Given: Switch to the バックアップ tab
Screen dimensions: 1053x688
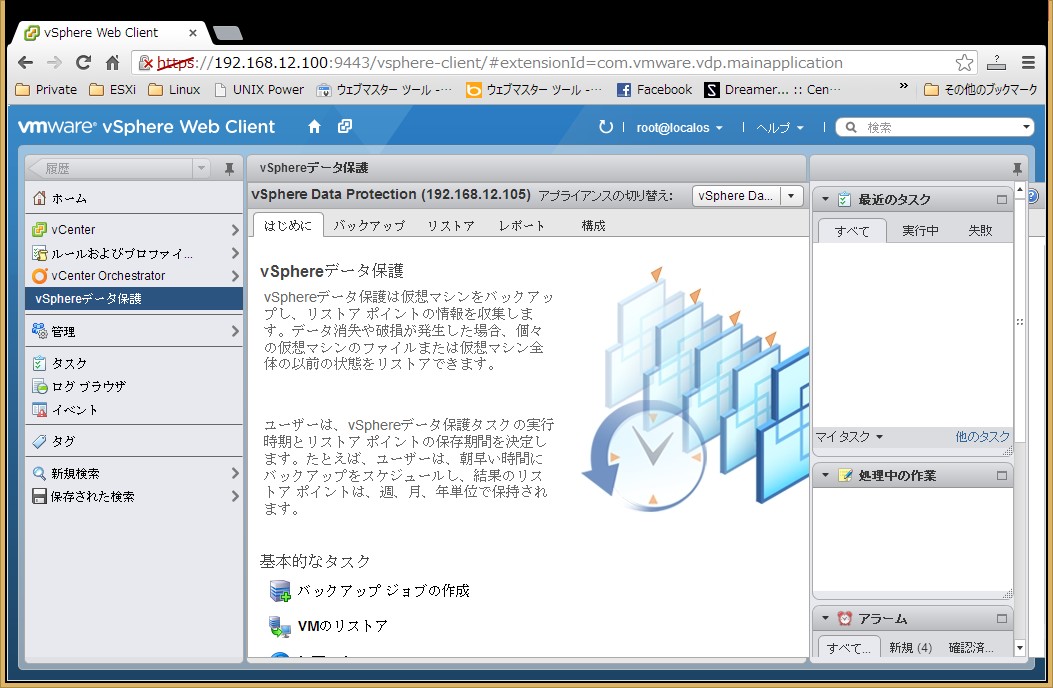Looking at the screenshot, I should pos(369,226).
